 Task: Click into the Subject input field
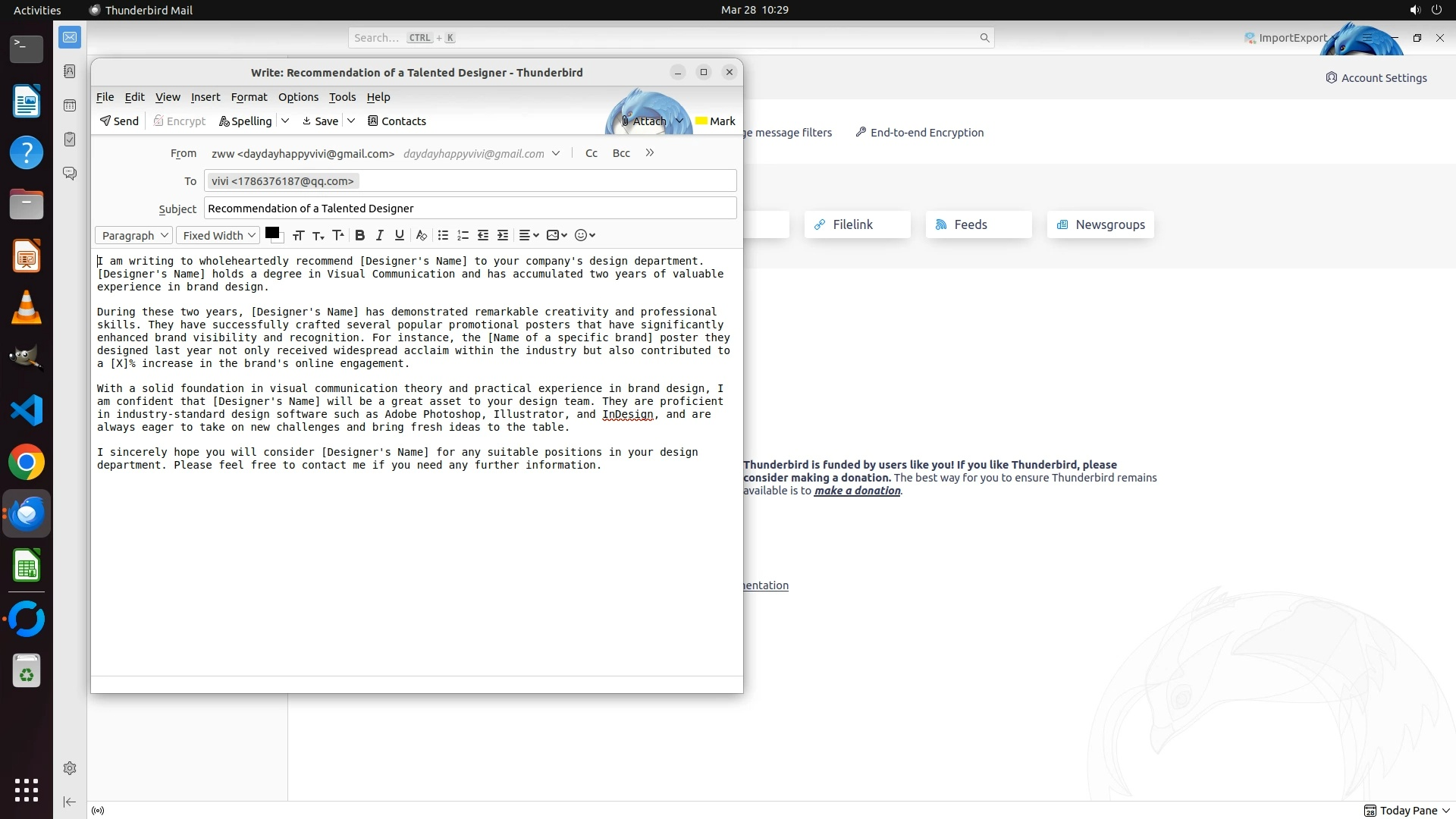point(470,209)
